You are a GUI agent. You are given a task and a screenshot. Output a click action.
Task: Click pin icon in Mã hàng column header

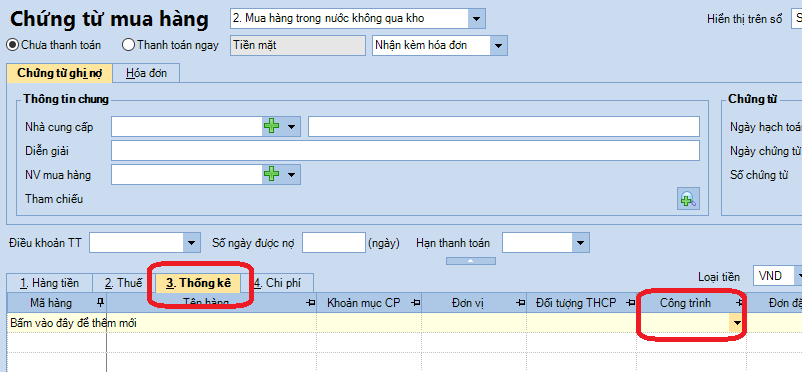(100, 302)
